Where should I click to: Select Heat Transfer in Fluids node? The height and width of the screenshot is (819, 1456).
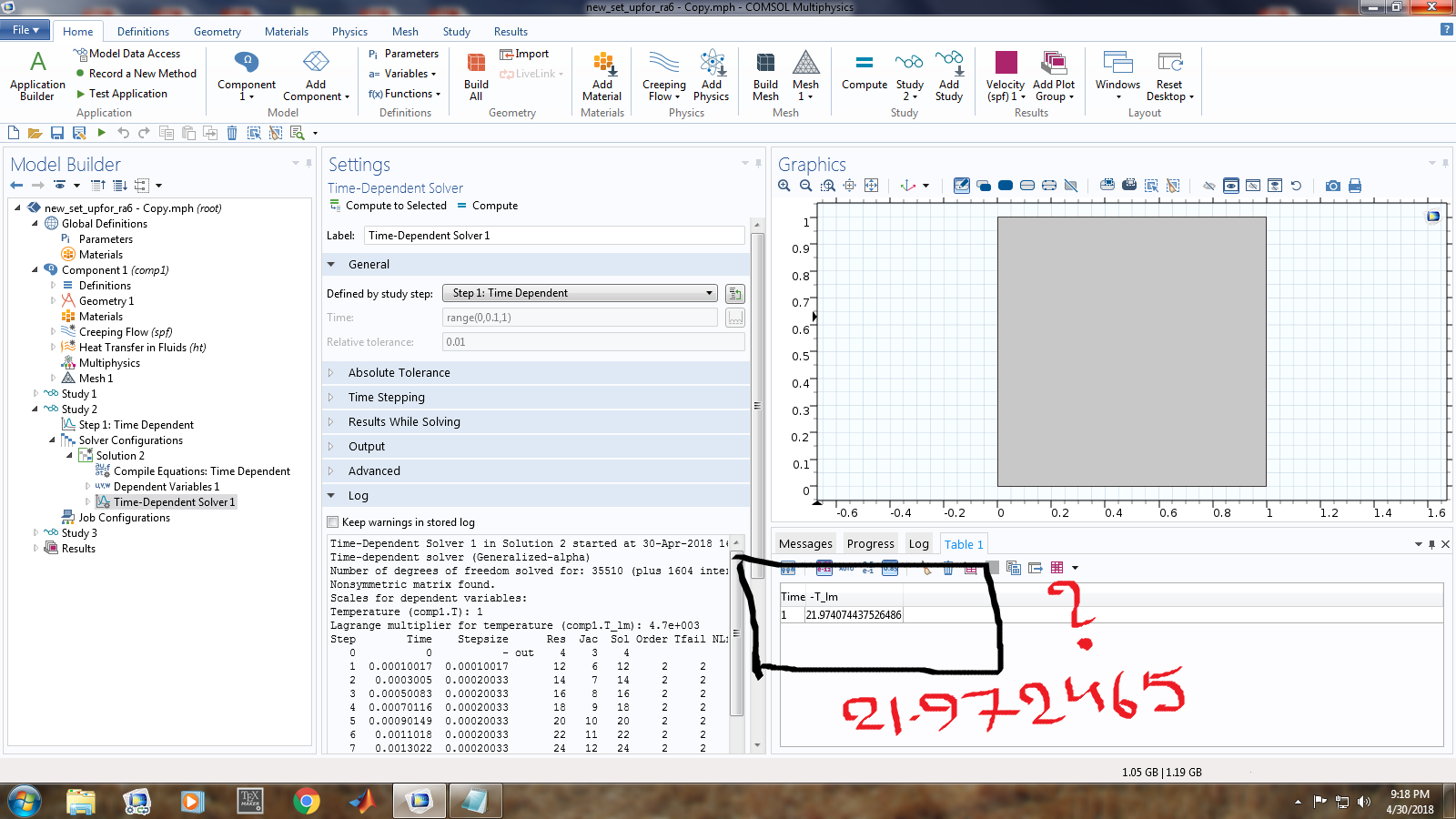pyautogui.click(x=142, y=348)
